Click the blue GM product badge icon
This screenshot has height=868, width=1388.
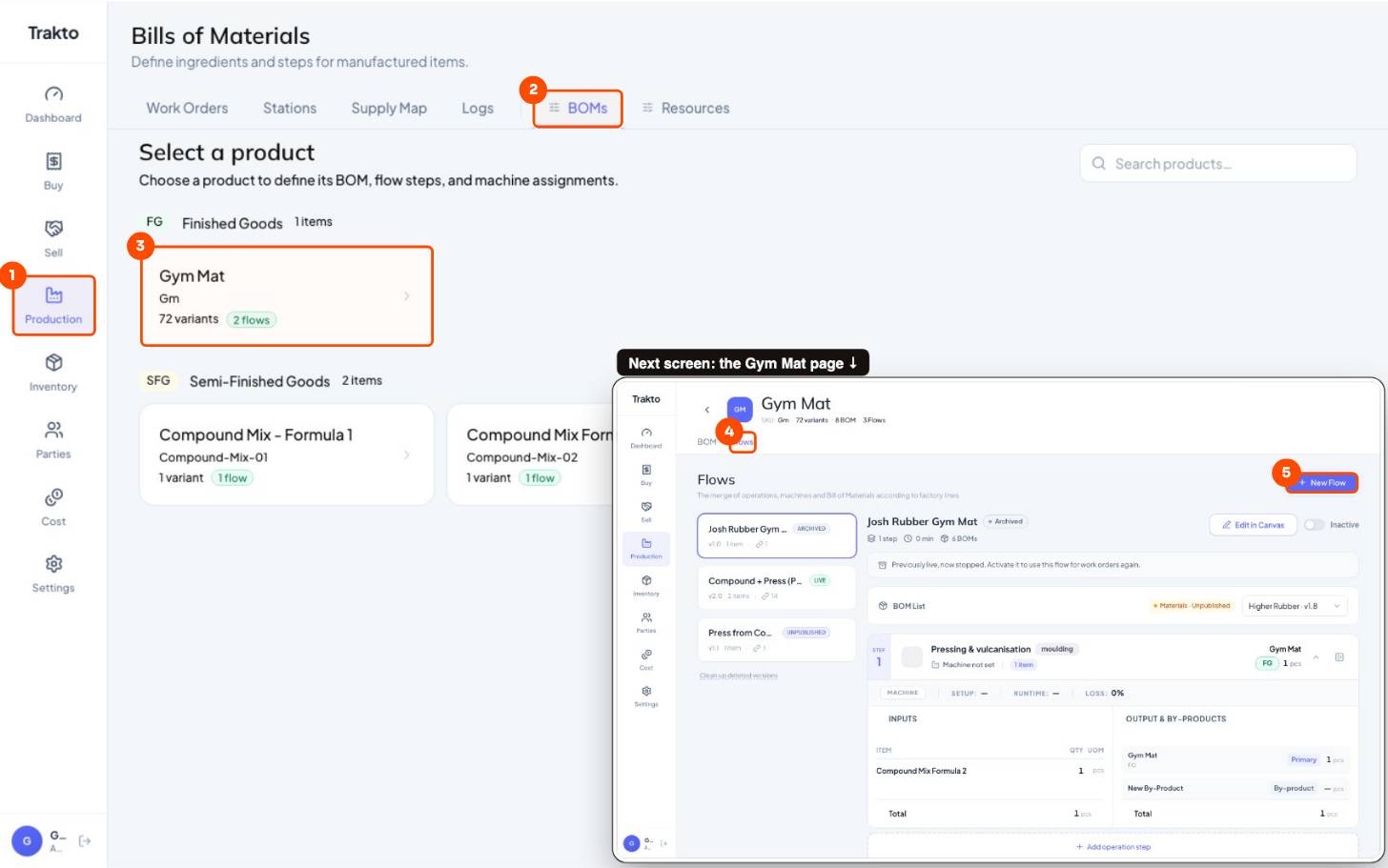(740, 410)
